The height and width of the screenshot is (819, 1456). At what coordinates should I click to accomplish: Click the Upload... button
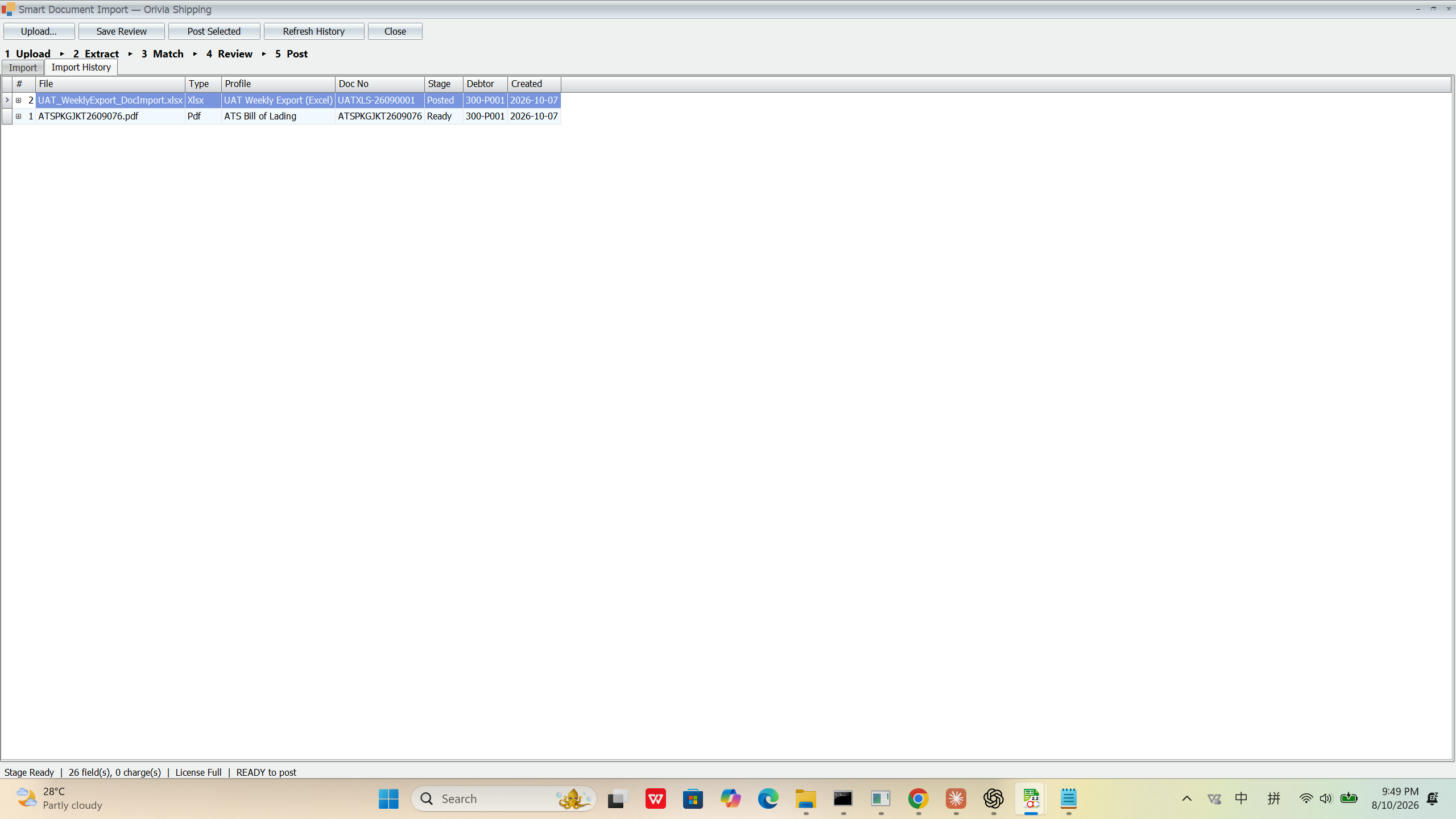click(39, 31)
